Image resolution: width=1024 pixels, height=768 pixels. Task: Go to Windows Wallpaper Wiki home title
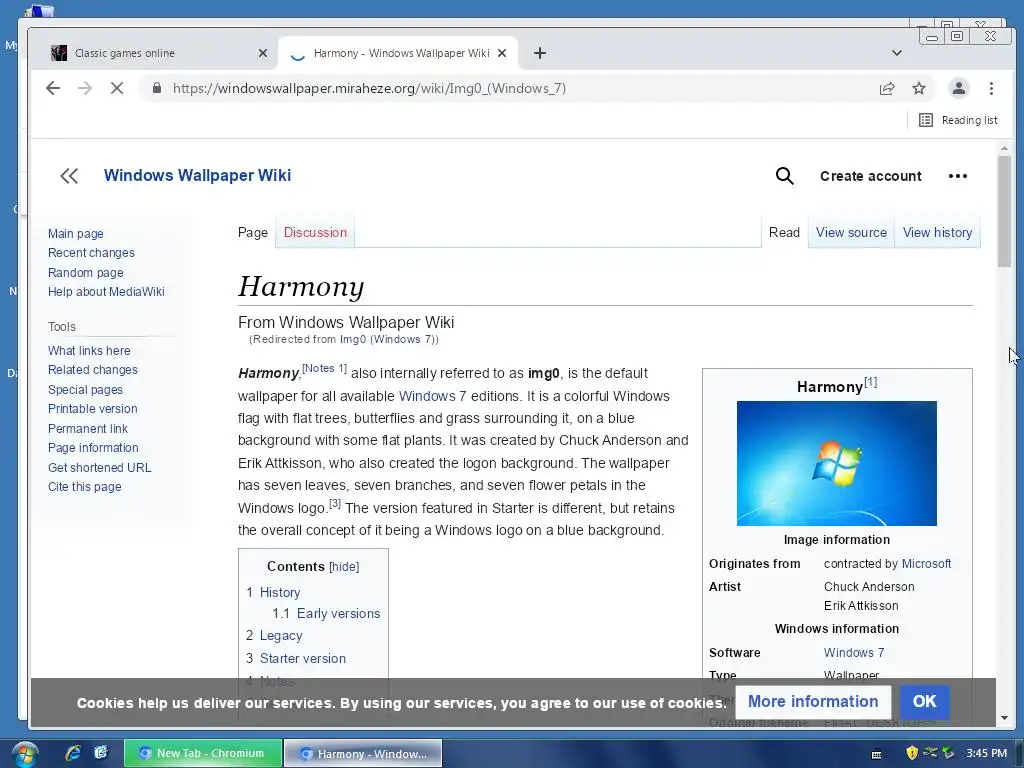pos(197,175)
